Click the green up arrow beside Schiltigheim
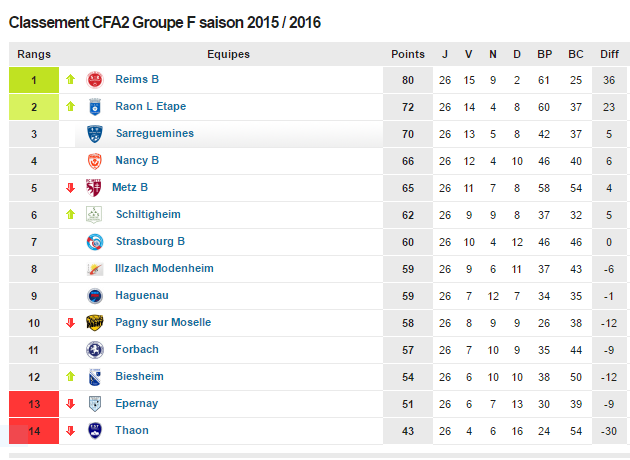This screenshot has width=630, height=460. (x=71, y=215)
